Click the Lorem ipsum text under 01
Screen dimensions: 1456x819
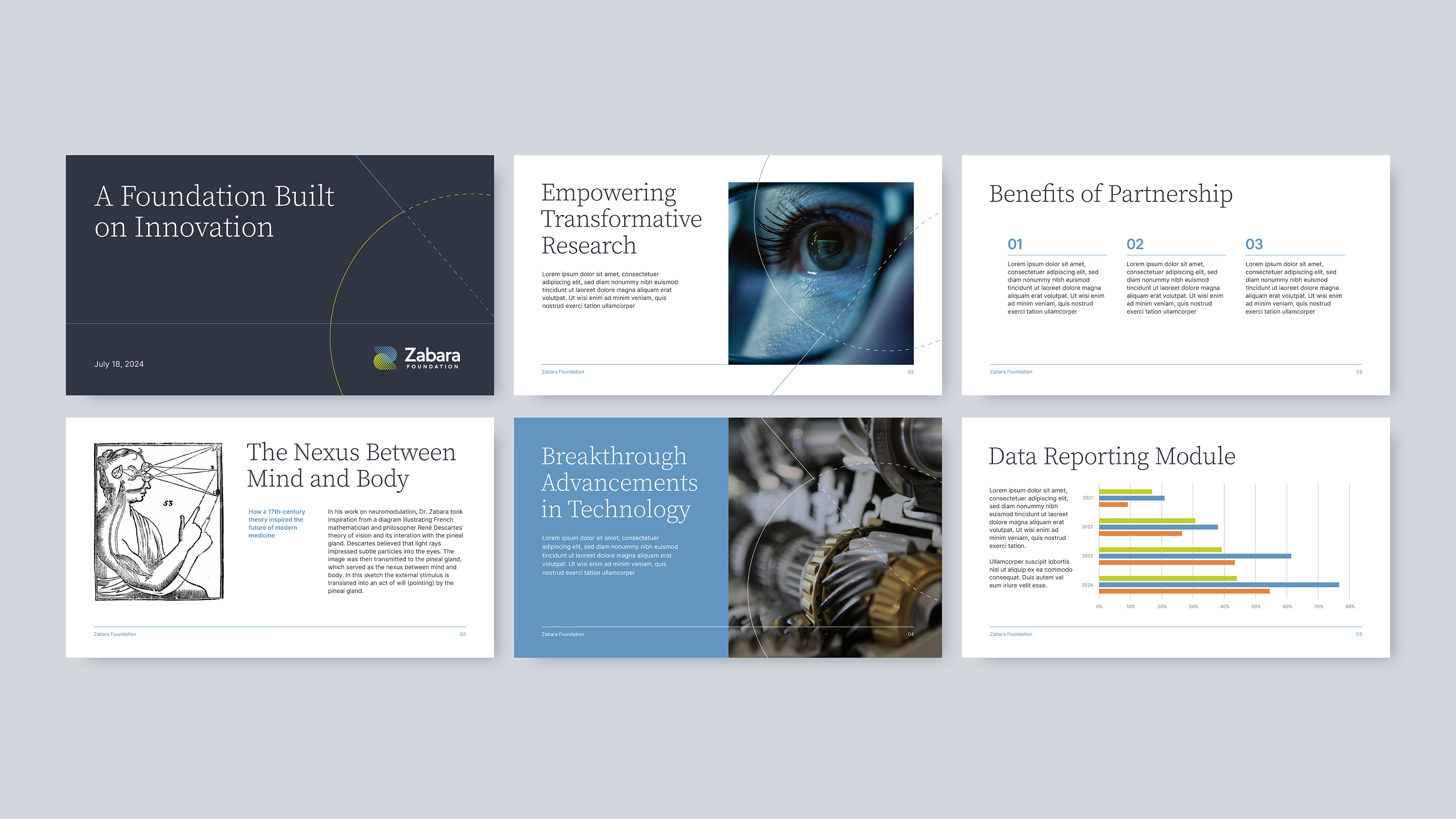pos(1056,288)
